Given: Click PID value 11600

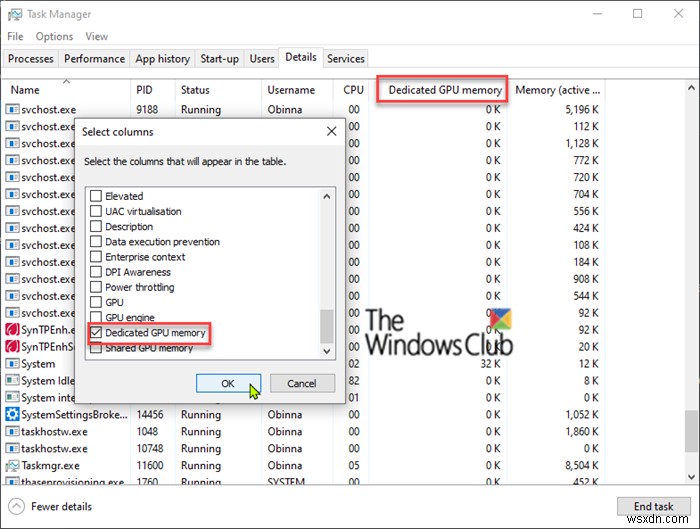Looking at the screenshot, I should (150, 466).
